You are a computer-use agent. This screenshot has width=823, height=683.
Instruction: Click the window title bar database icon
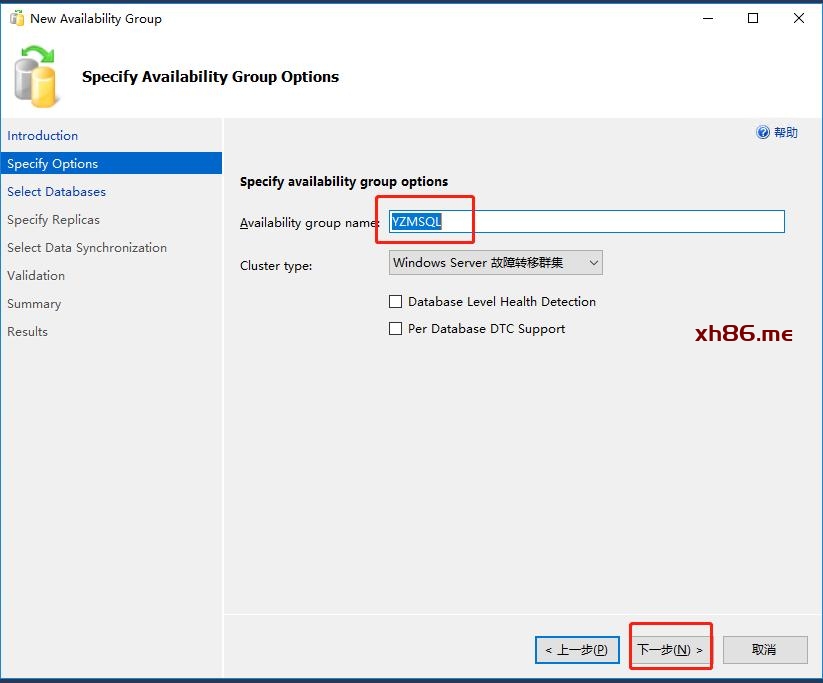(x=16, y=18)
